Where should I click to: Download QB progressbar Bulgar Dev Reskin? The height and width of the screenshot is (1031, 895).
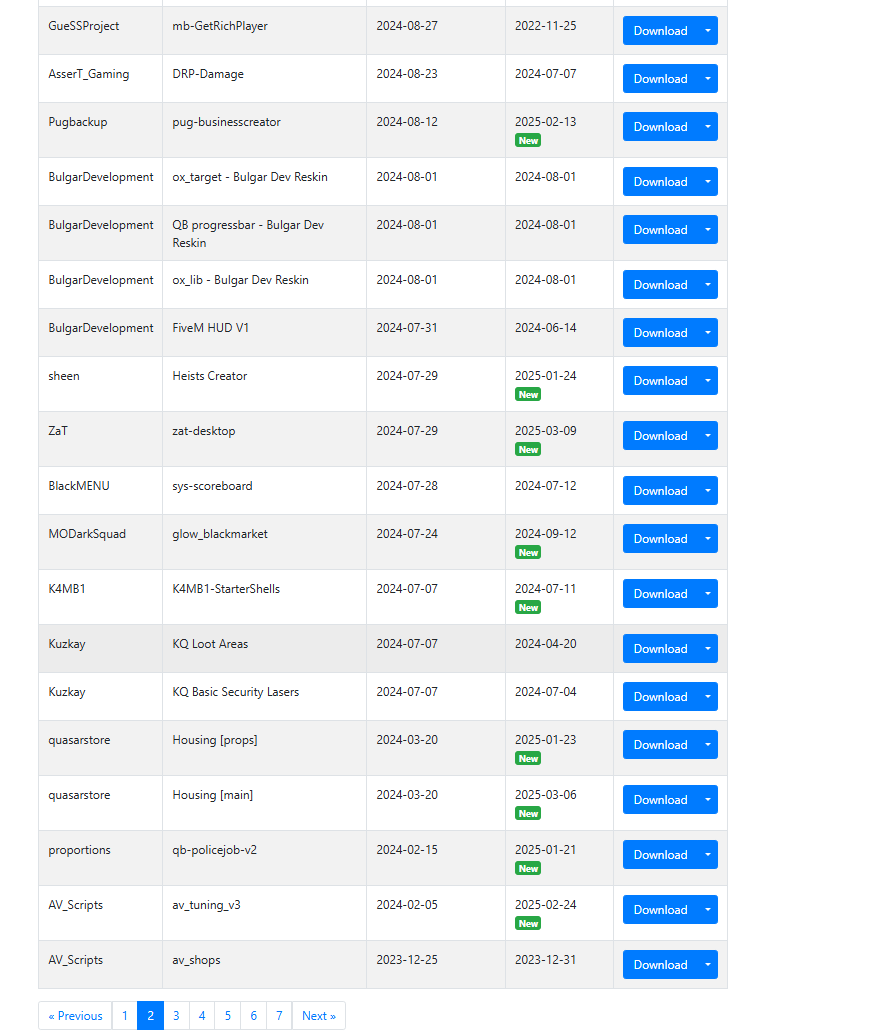660,230
